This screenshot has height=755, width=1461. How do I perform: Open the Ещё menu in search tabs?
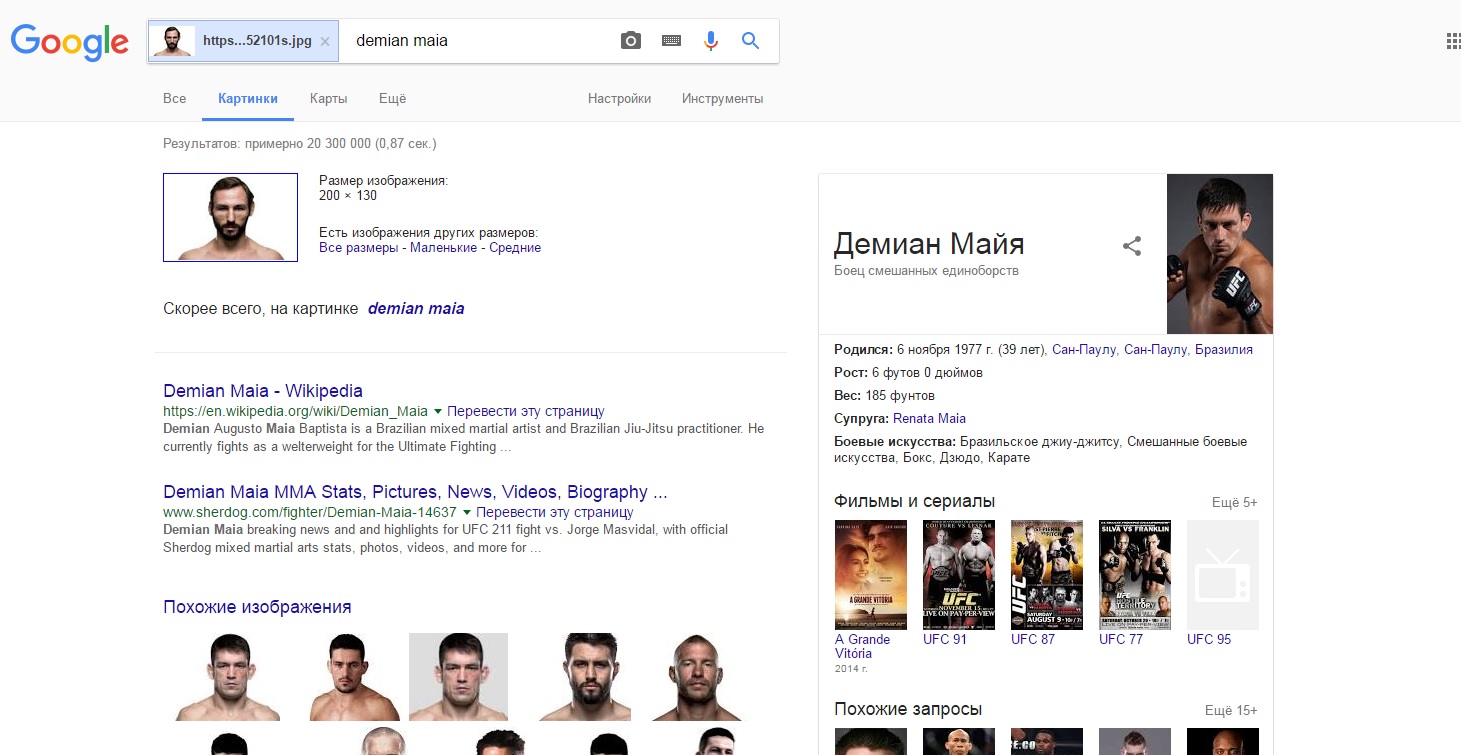pos(392,99)
